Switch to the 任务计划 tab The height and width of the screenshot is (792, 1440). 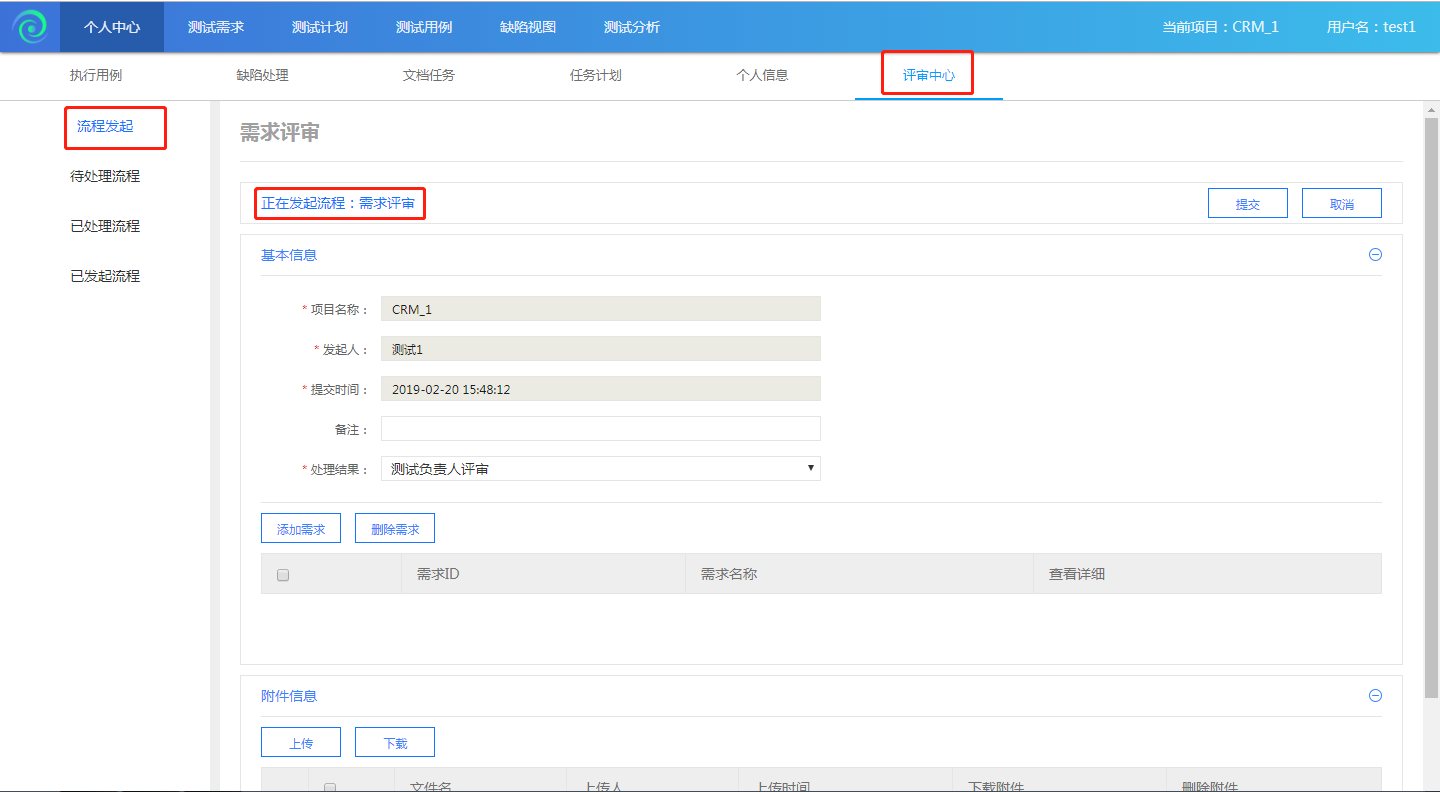point(596,75)
